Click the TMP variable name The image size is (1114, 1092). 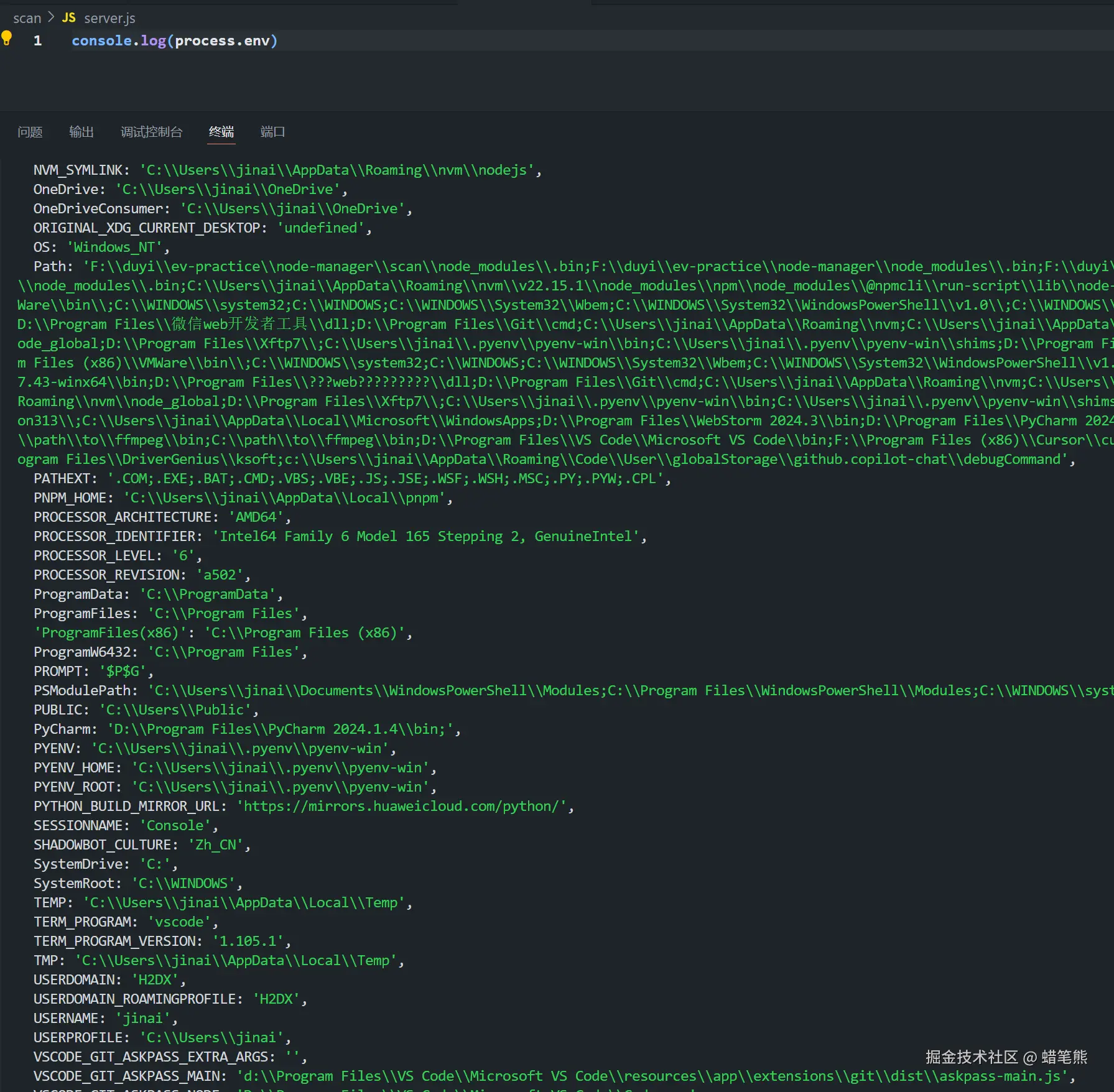45,960
